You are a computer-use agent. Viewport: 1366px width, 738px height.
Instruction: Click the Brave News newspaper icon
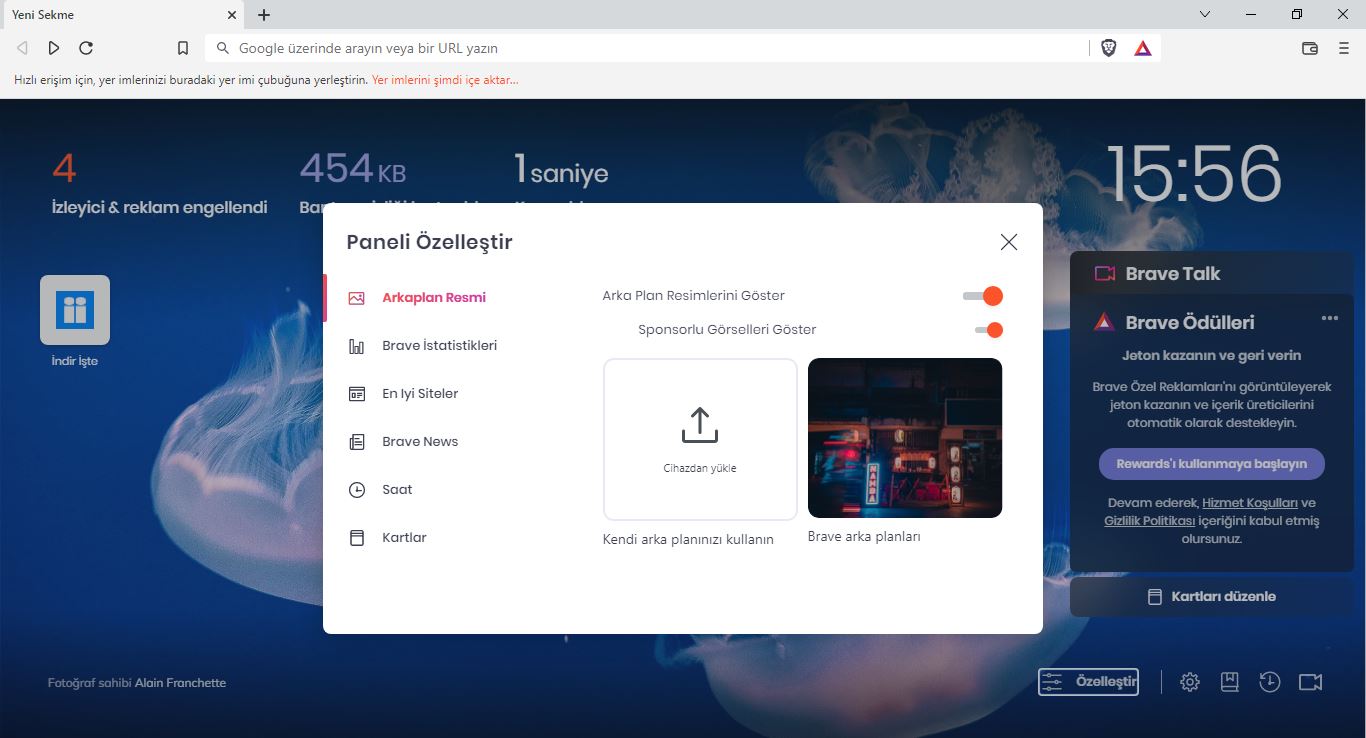[x=356, y=442]
